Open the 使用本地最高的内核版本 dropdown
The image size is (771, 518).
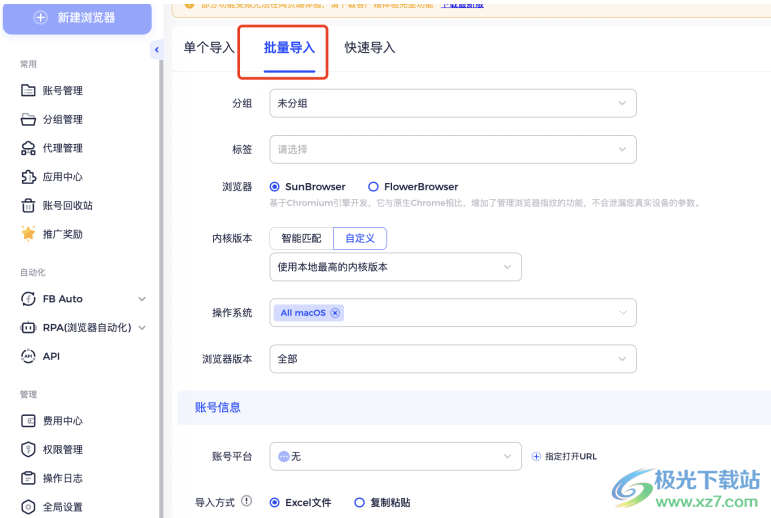(x=395, y=267)
